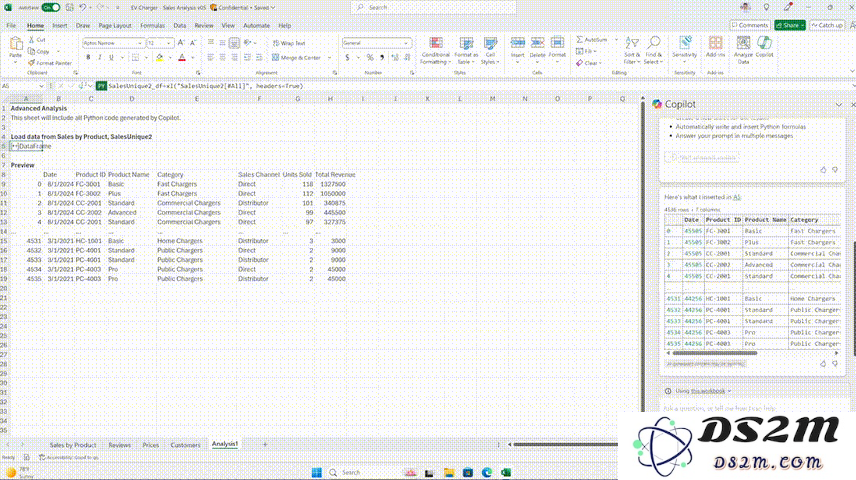The image size is (856, 480).
Task: Click the Borders icon
Action: pos(135,57)
